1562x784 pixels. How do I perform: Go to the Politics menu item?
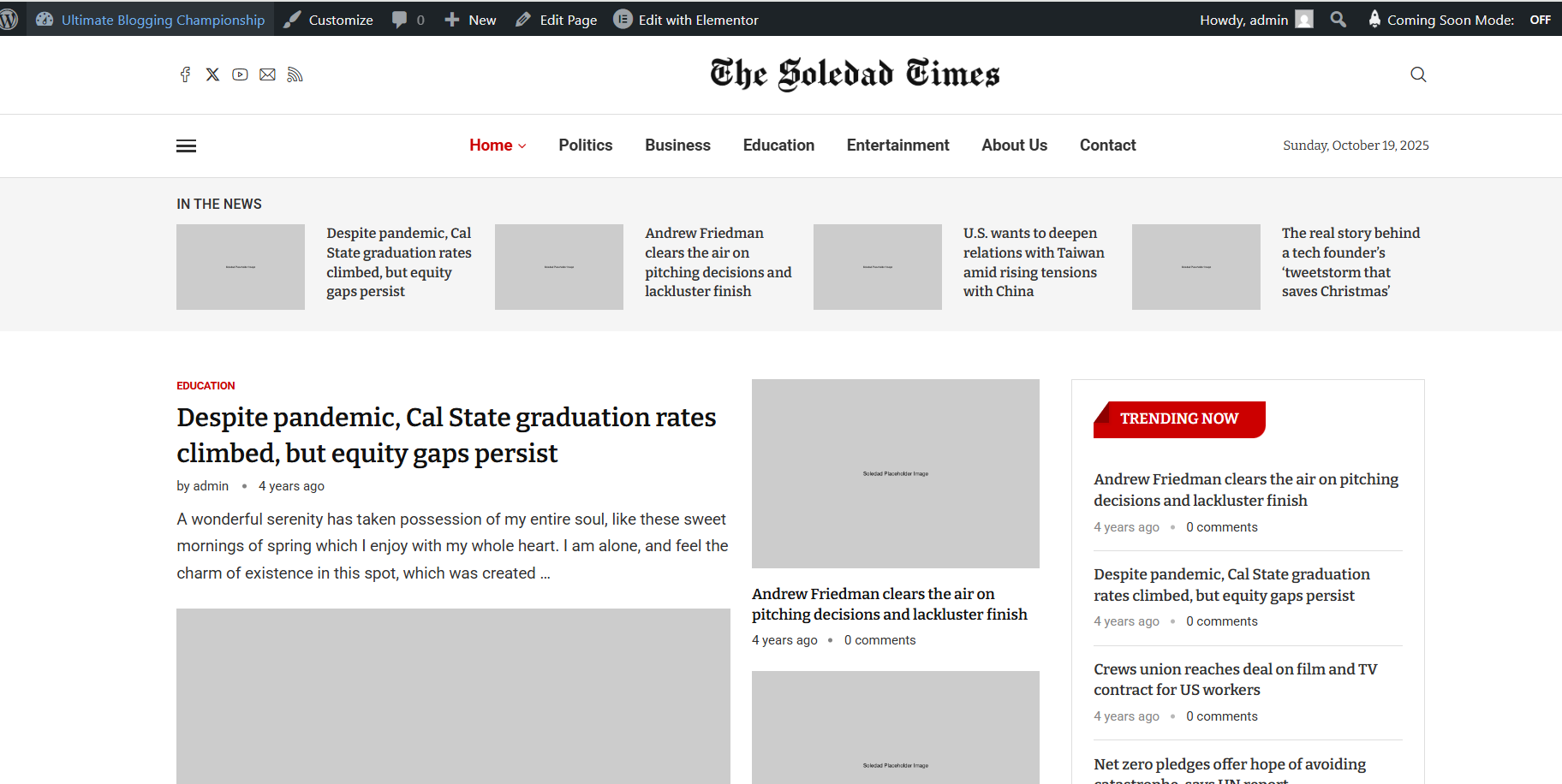585,146
